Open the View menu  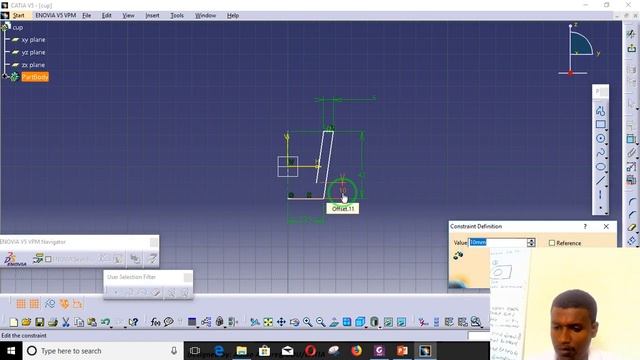[128, 16]
